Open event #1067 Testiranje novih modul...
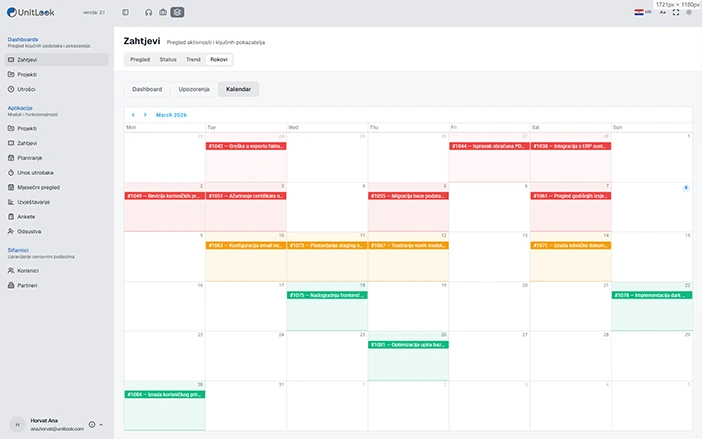702x439 pixels. [408, 245]
